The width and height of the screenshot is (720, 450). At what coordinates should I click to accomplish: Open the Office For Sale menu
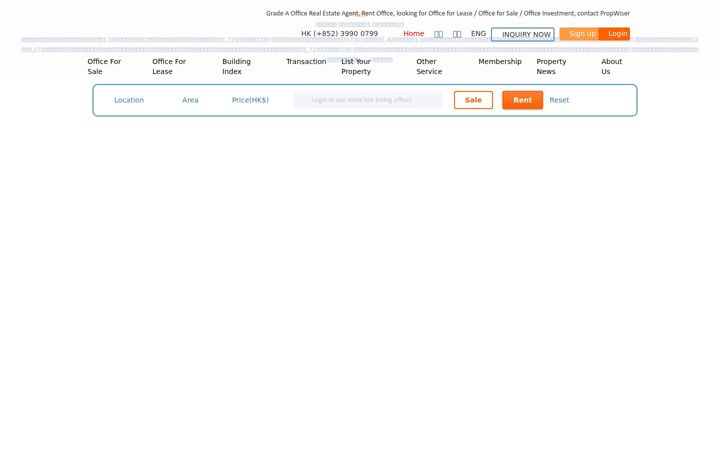point(105,66)
